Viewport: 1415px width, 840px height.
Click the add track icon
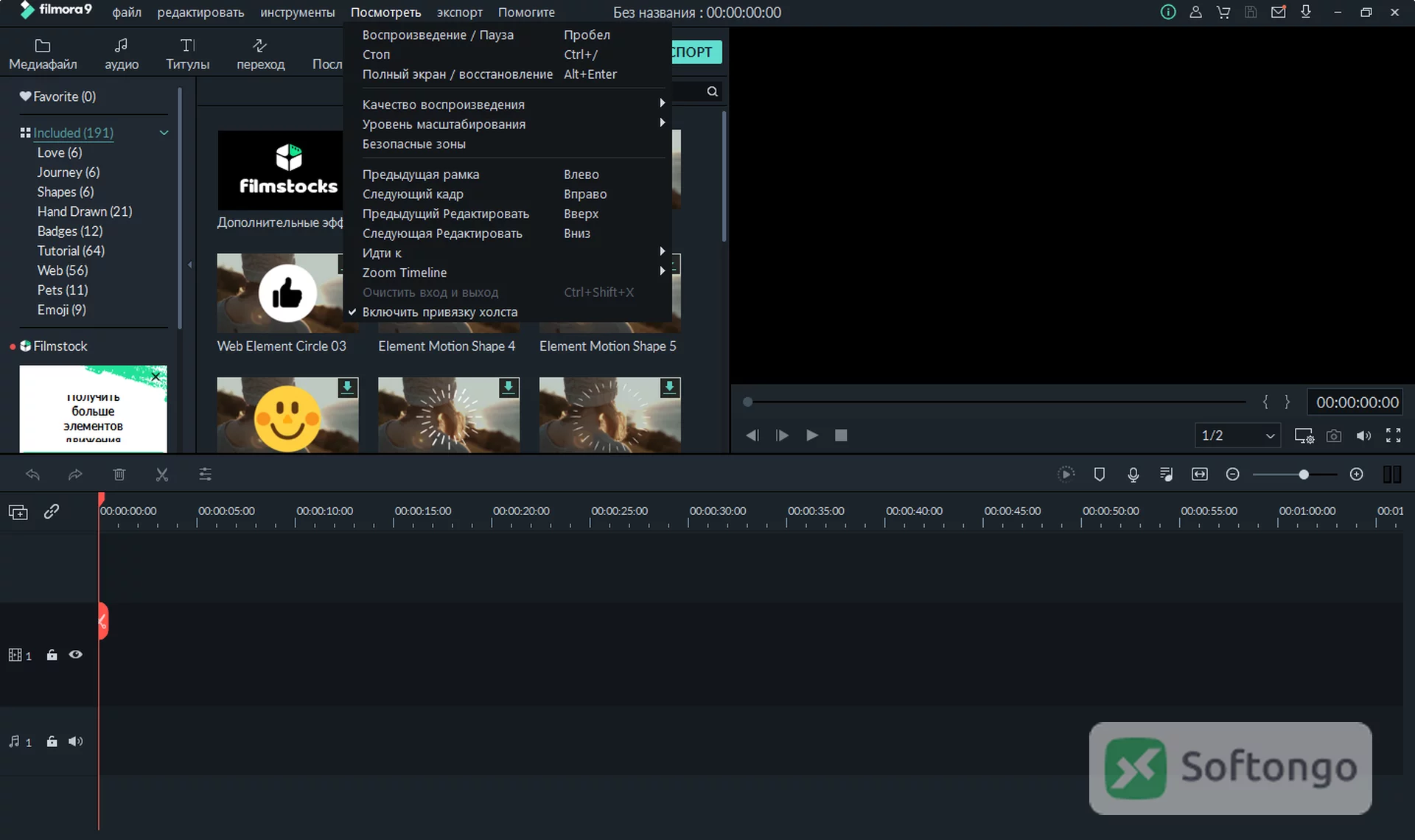coord(18,511)
